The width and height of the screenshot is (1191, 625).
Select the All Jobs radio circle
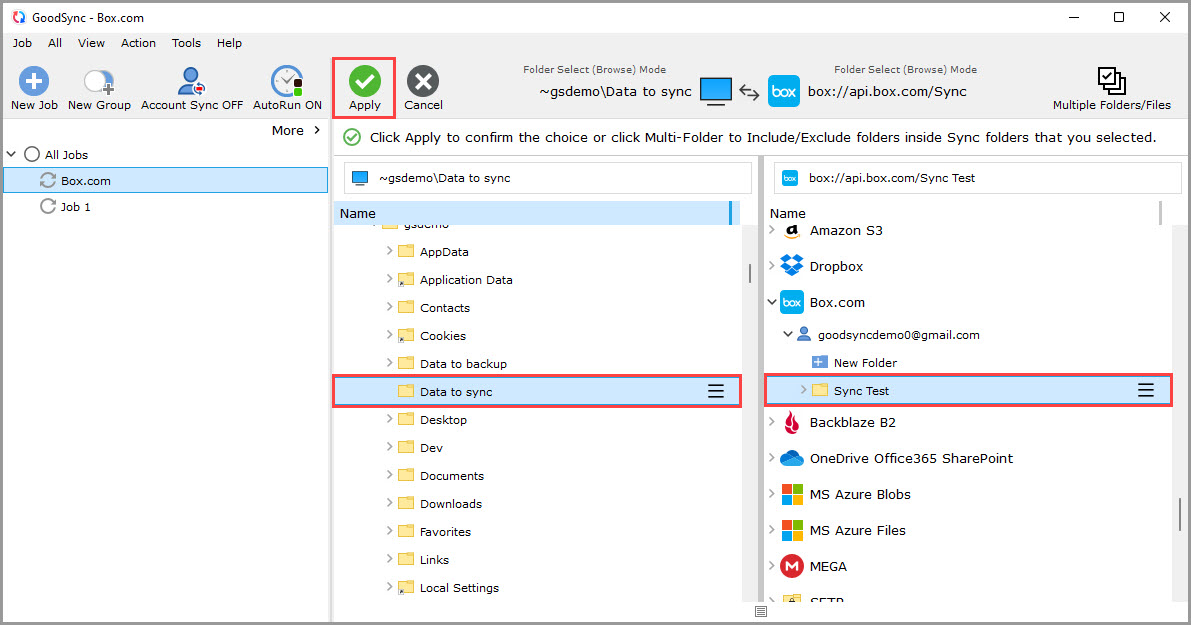pos(32,154)
